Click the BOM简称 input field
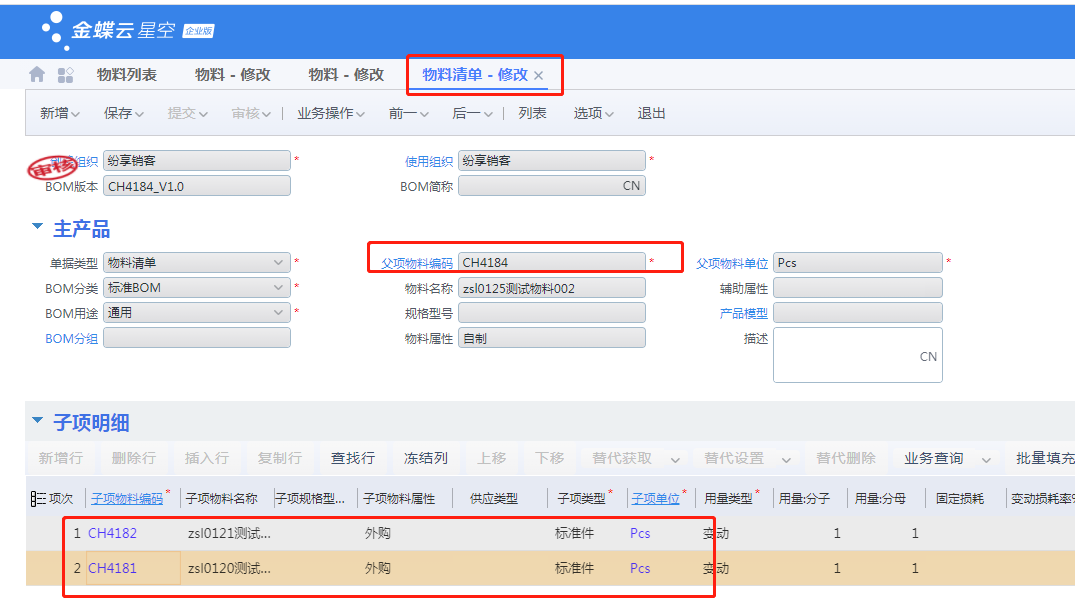The height and width of the screenshot is (616, 1075). click(x=552, y=186)
